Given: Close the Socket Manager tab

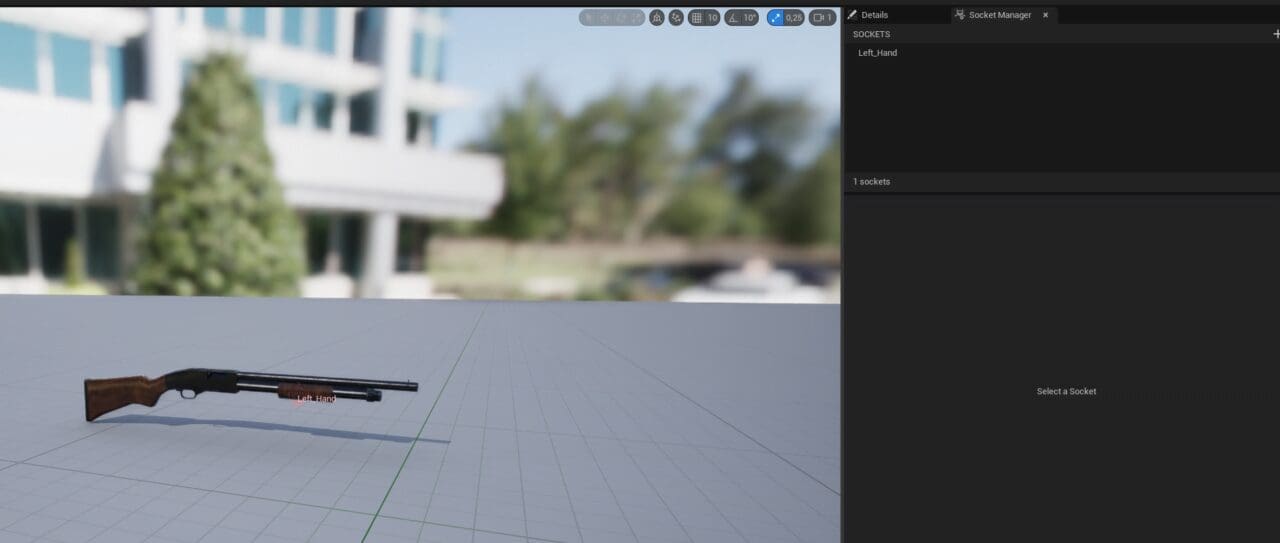Looking at the screenshot, I should (x=1045, y=15).
